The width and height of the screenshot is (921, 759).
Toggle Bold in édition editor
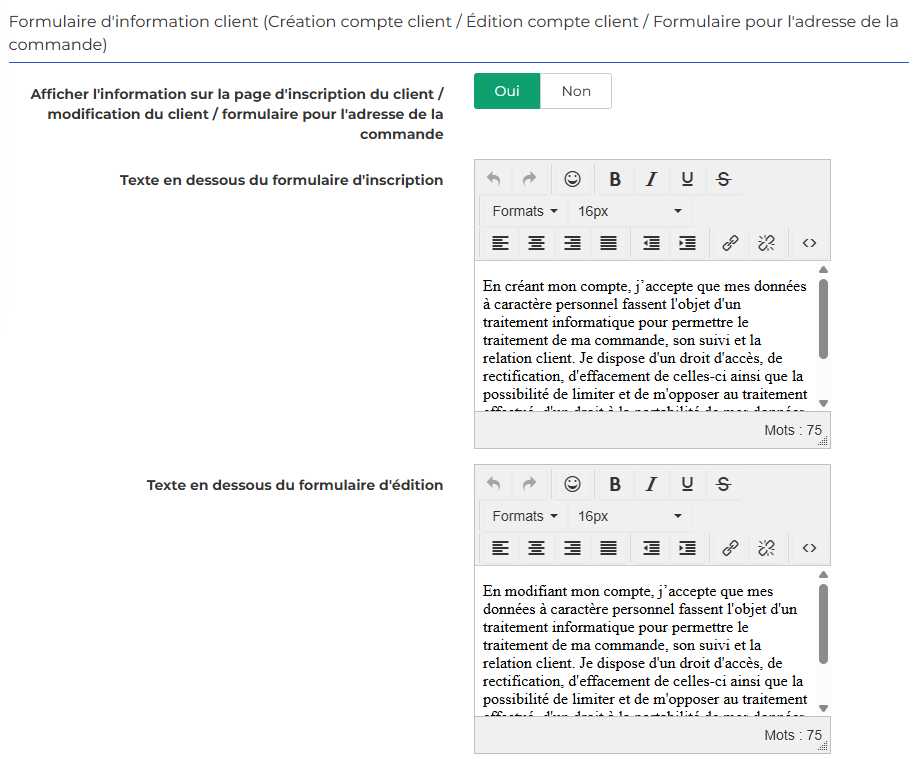pyautogui.click(x=615, y=484)
